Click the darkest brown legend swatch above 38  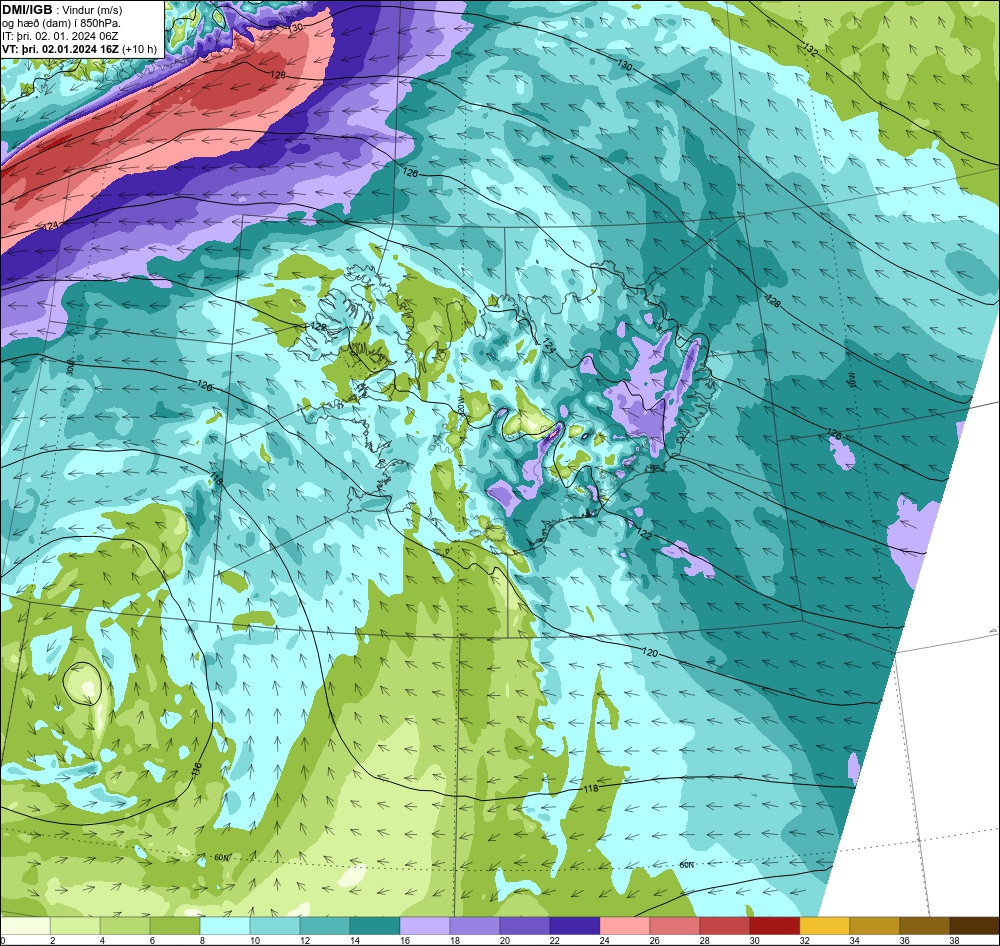coord(974,926)
